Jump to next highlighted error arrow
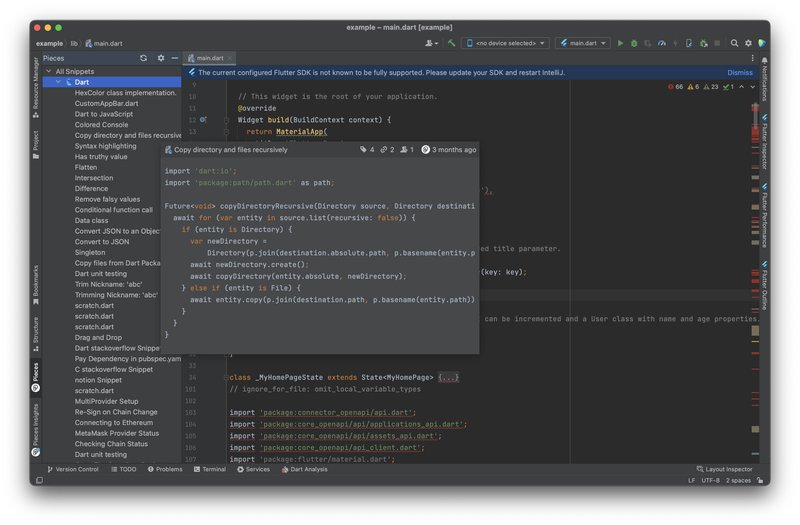Image resolution: width=800 pixels, height=525 pixels. point(752,87)
